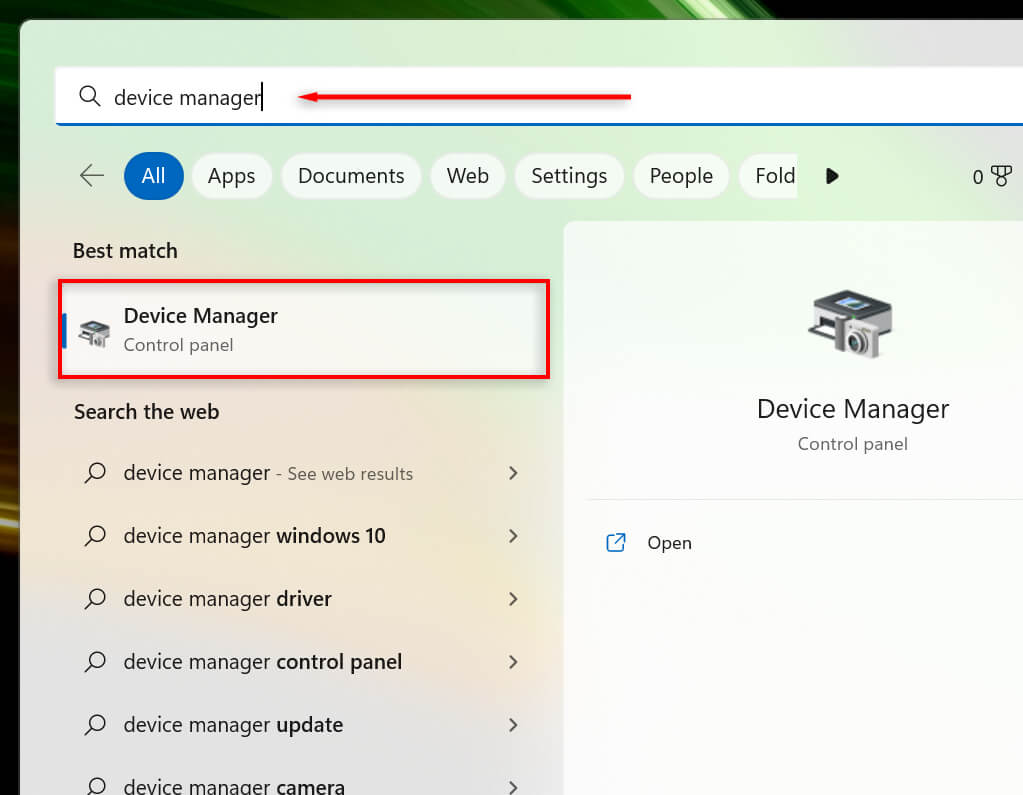Open the partially shown Folders filter tab
Screen dimensions: 1023x795
[768, 176]
